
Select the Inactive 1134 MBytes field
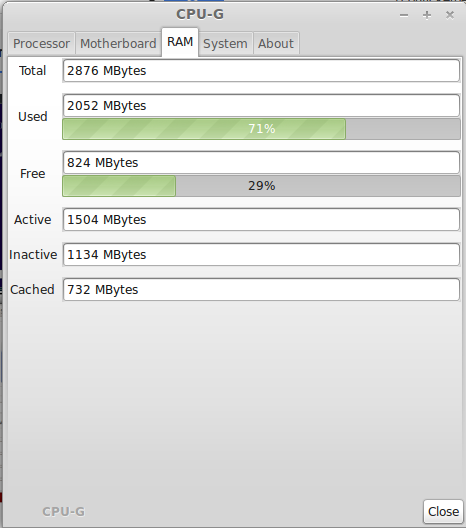[x=261, y=255]
